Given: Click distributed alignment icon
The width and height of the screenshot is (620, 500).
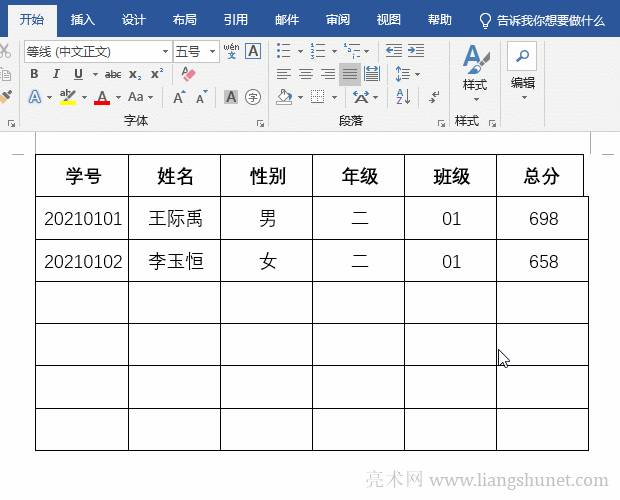Looking at the screenshot, I should click(x=372, y=74).
